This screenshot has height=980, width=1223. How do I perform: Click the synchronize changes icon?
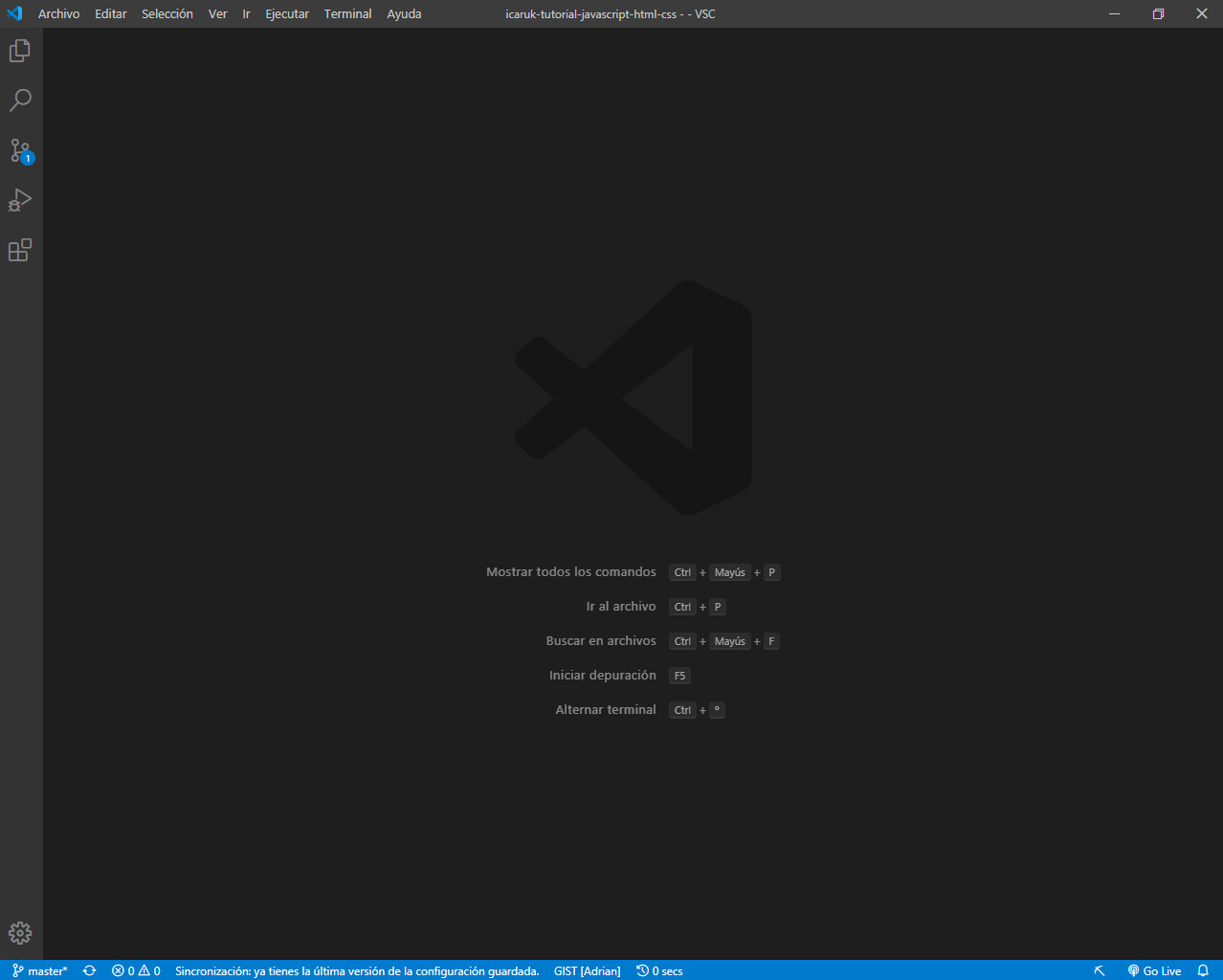[89, 970]
